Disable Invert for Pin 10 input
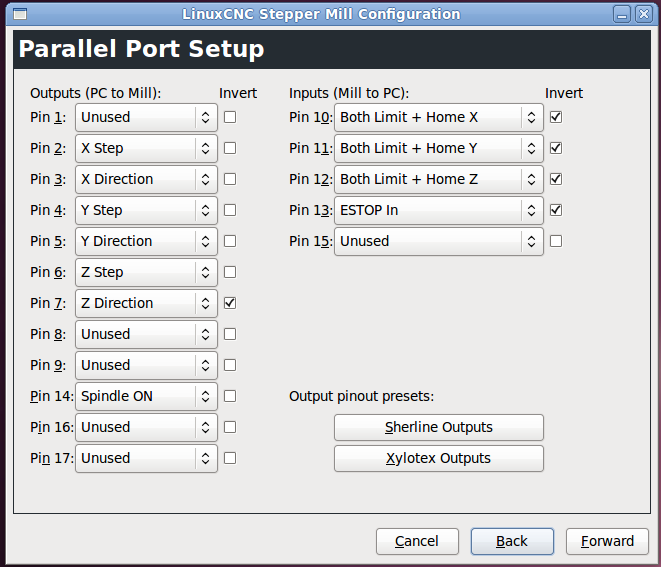 [556, 117]
